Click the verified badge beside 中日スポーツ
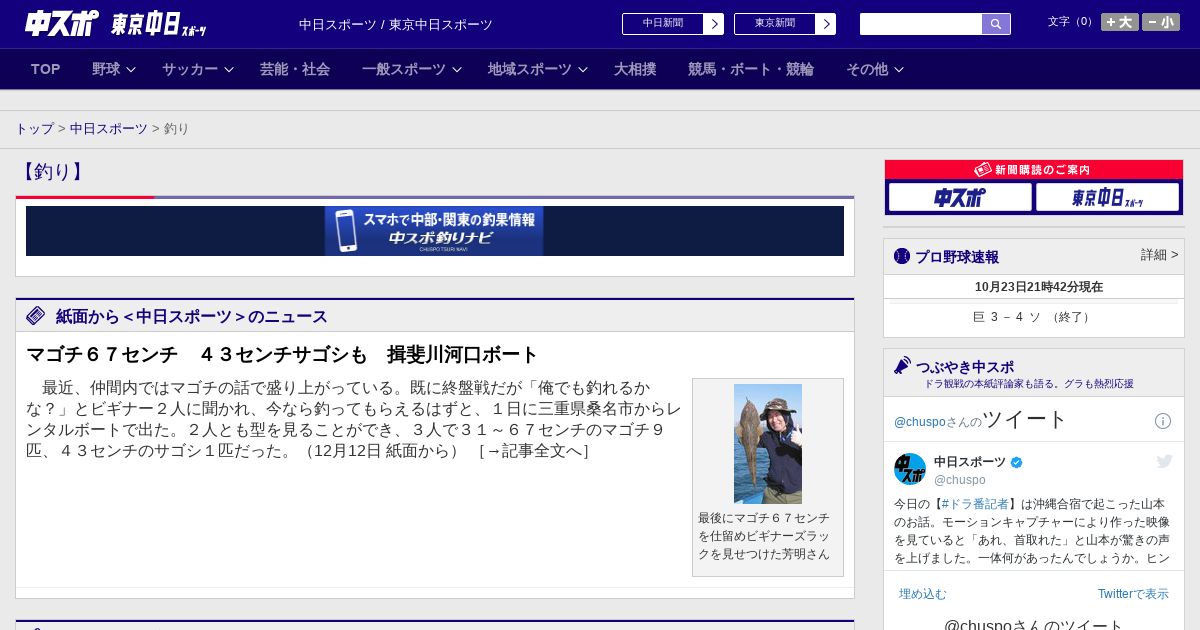This screenshot has height=630, width=1200. coord(1017,462)
